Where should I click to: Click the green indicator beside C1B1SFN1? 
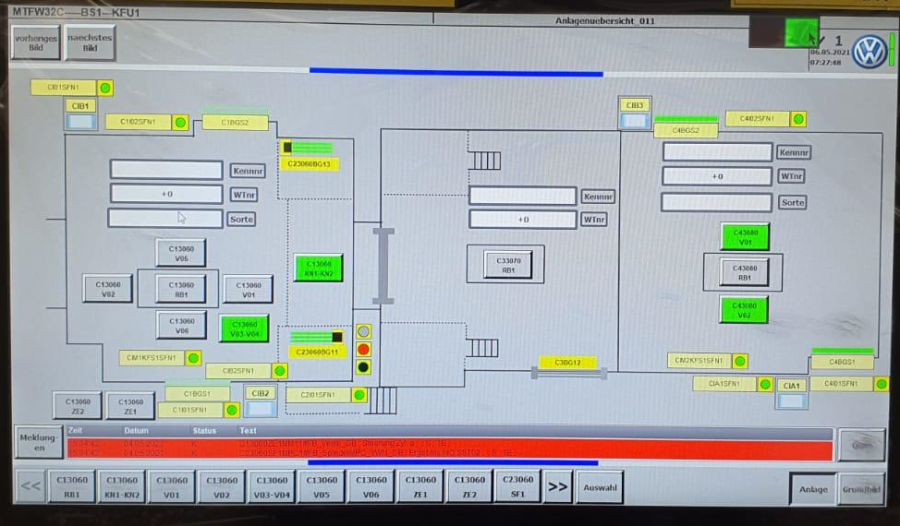click(x=105, y=88)
